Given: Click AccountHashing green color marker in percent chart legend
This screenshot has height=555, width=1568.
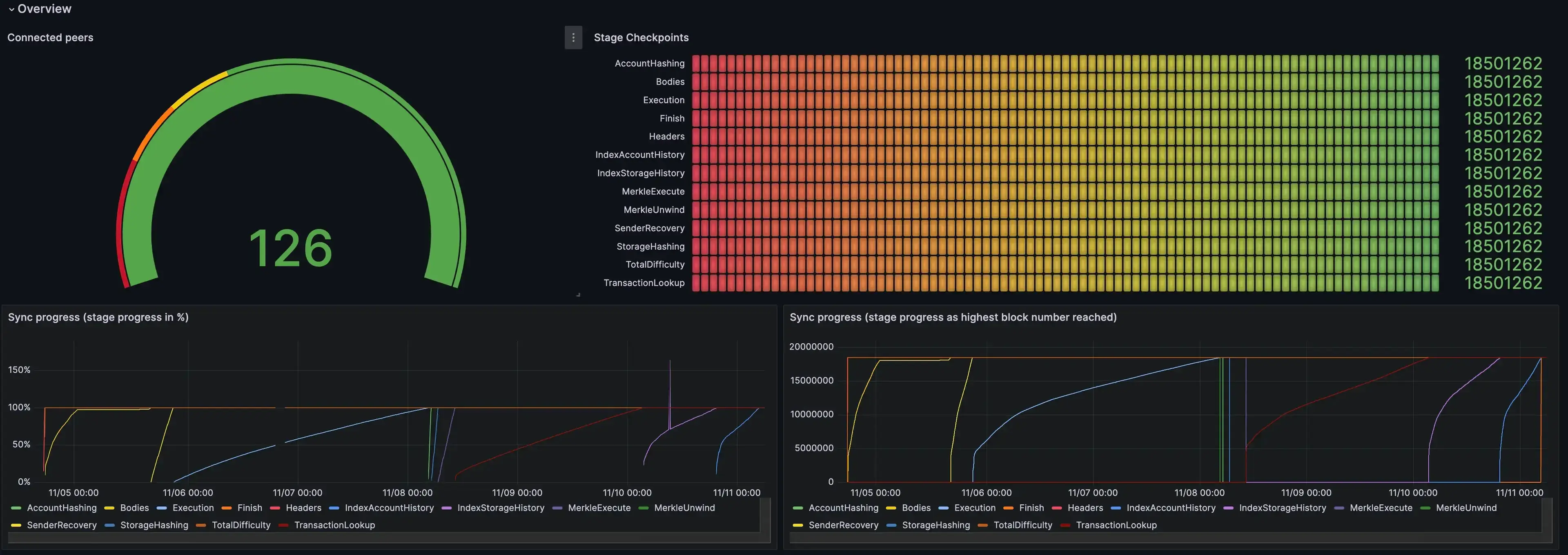Looking at the screenshot, I should pos(16,508).
